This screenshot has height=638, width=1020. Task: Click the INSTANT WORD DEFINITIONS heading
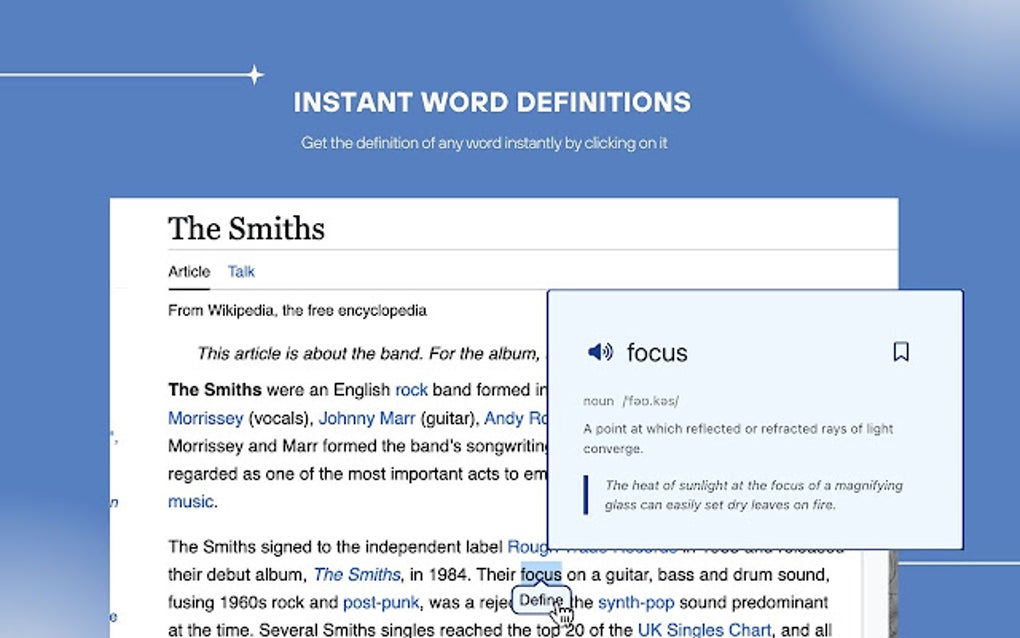492,102
